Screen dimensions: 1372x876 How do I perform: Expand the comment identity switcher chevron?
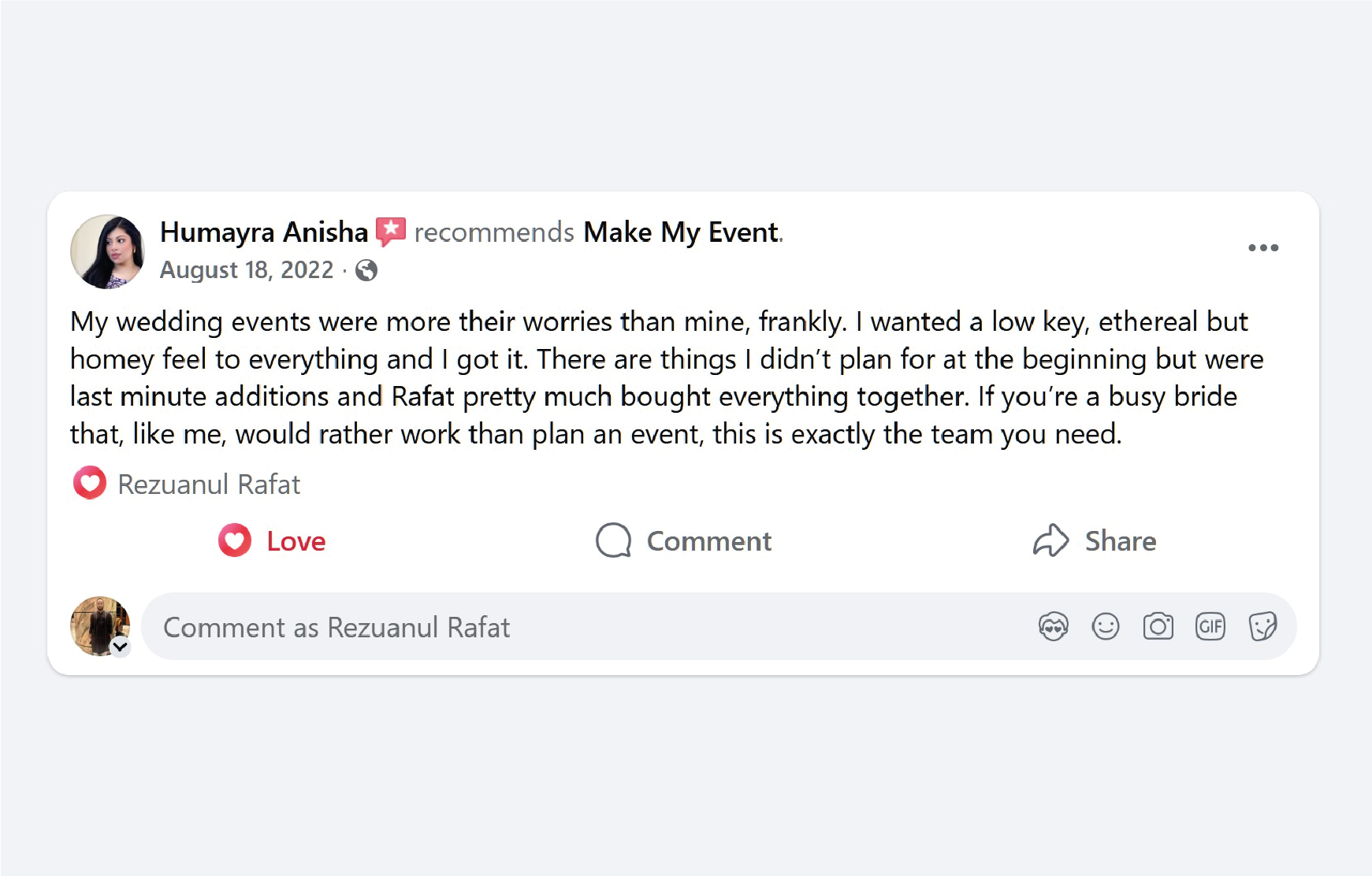click(x=120, y=647)
